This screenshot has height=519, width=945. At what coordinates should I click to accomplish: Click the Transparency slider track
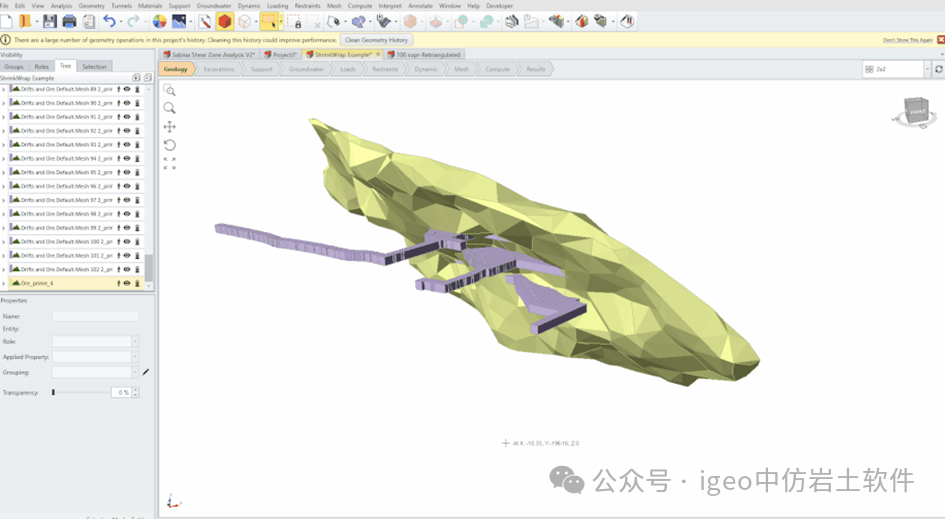coord(82,393)
